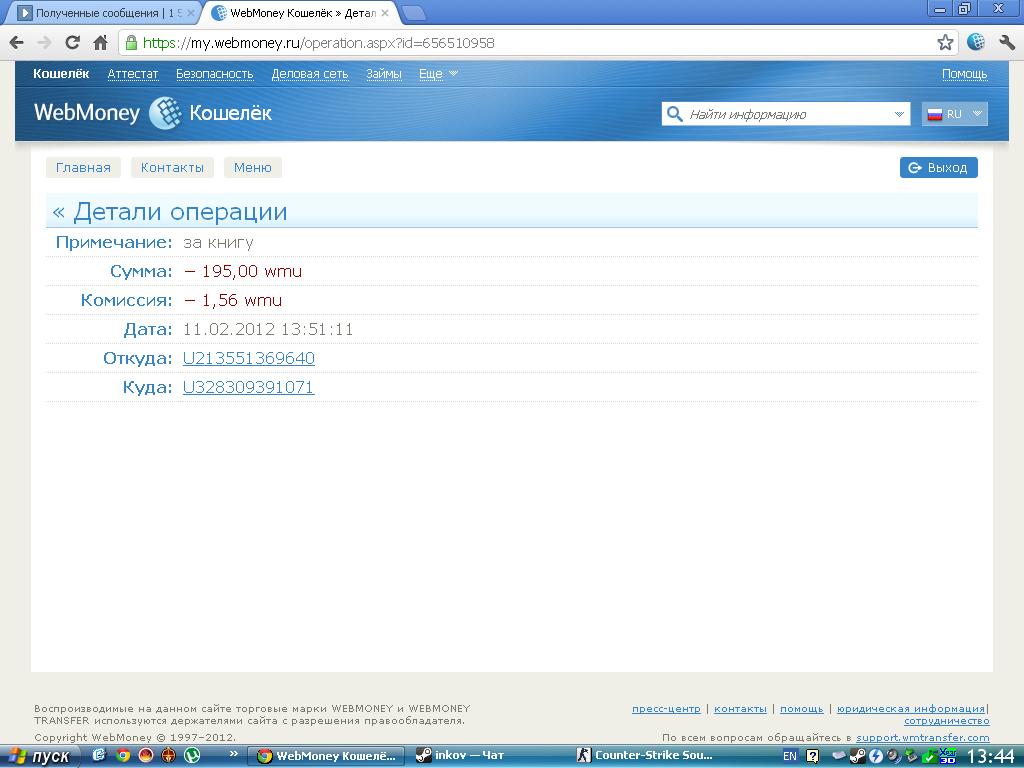Select the WebMoney Кошелёк browser tab
The image size is (1024, 768).
pyautogui.click(x=300, y=13)
